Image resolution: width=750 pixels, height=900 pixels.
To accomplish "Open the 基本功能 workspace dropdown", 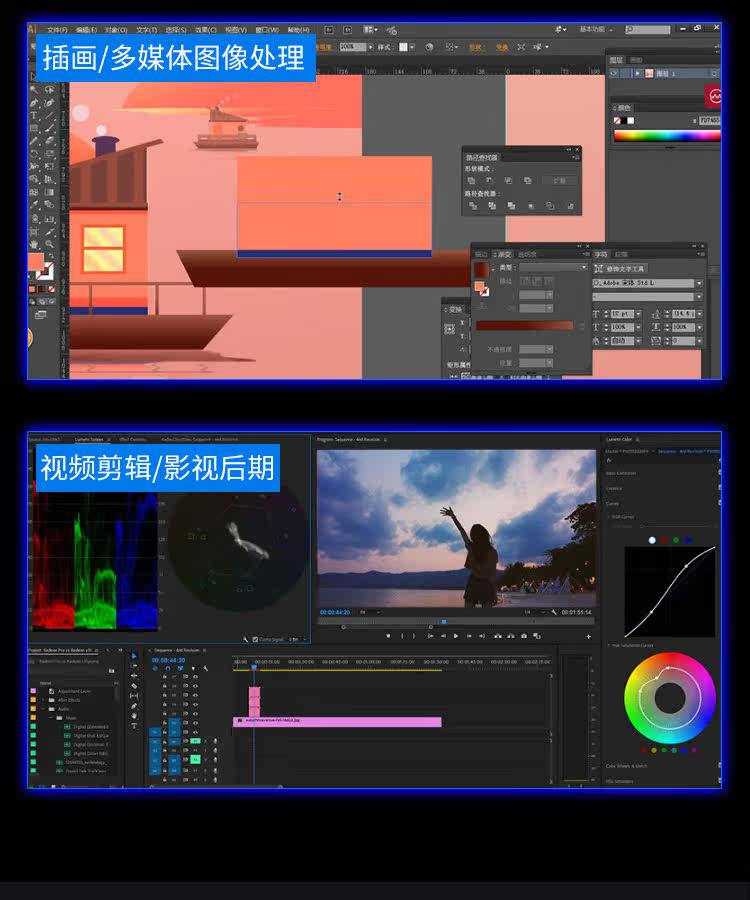I will (596, 29).
